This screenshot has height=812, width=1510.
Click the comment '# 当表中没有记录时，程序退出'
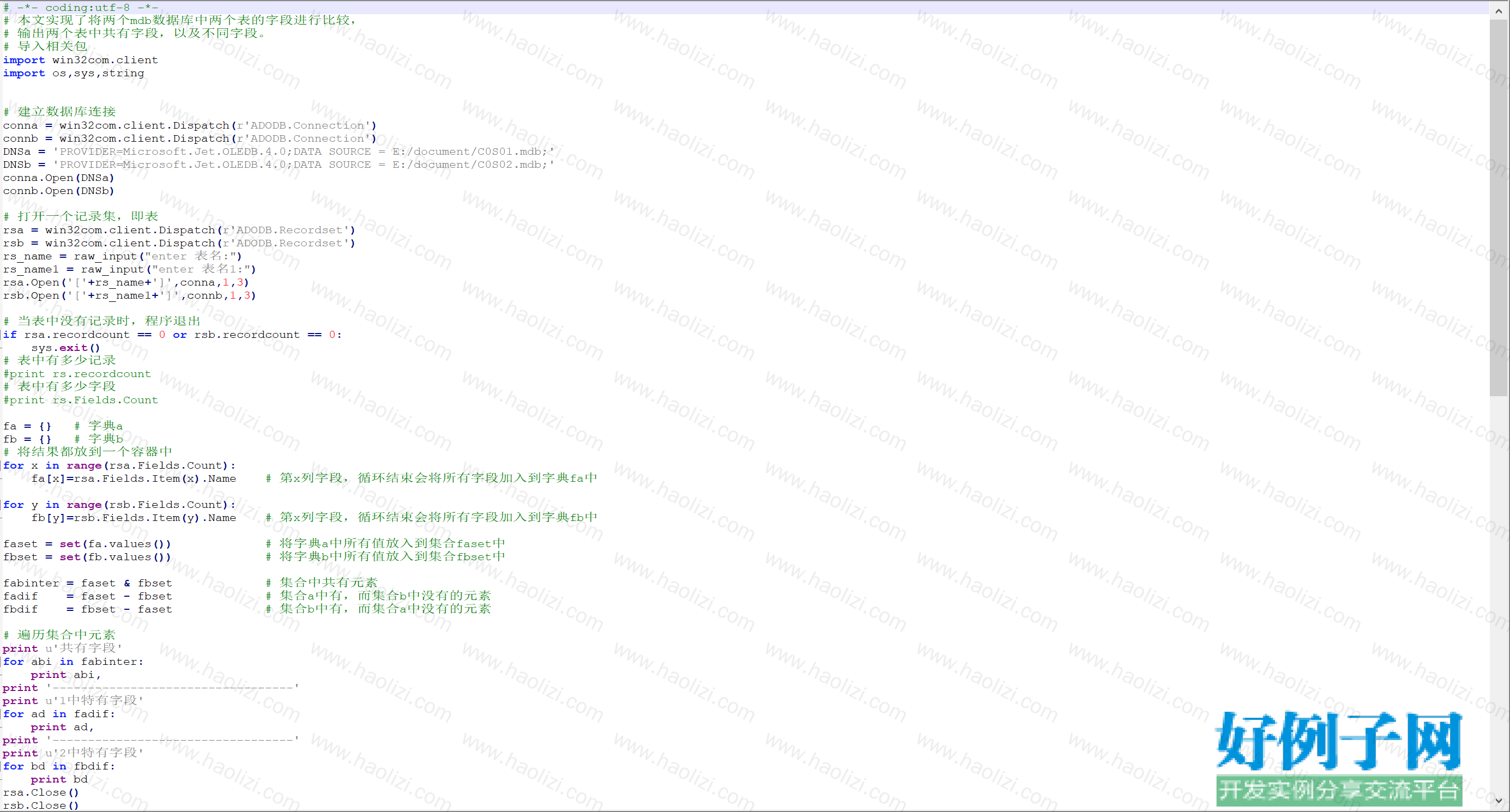[x=102, y=321]
